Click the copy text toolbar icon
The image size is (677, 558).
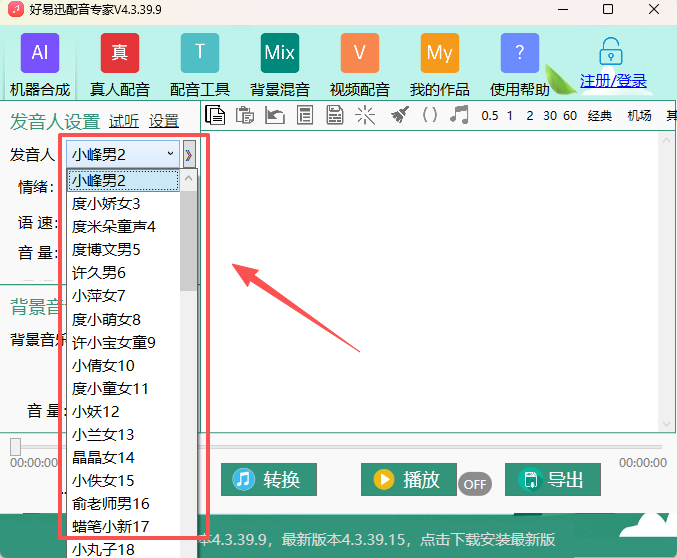[215, 115]
